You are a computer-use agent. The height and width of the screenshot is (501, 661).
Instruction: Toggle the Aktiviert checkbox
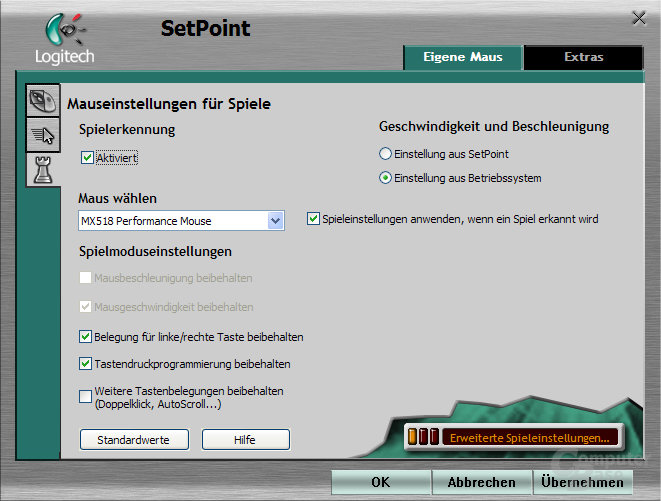87,158
